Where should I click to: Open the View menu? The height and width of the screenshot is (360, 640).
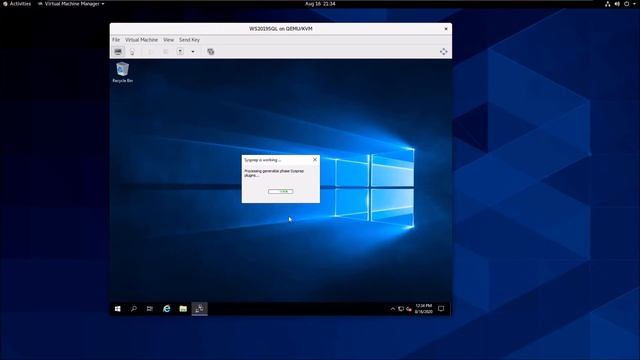pyautogui.click(x=168, y=40)
